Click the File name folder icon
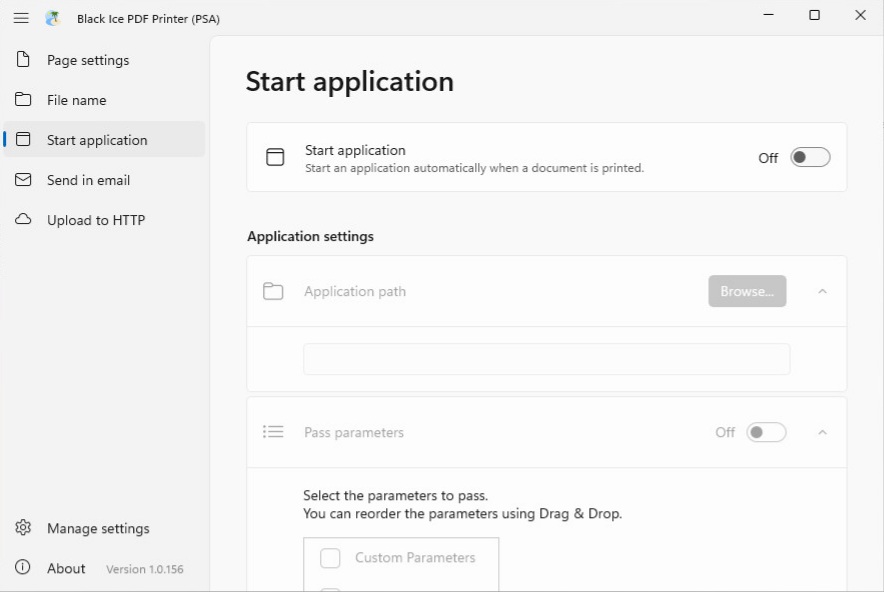Image resolution: width=884 pixels, height=592 pixels. pos(23,99)
